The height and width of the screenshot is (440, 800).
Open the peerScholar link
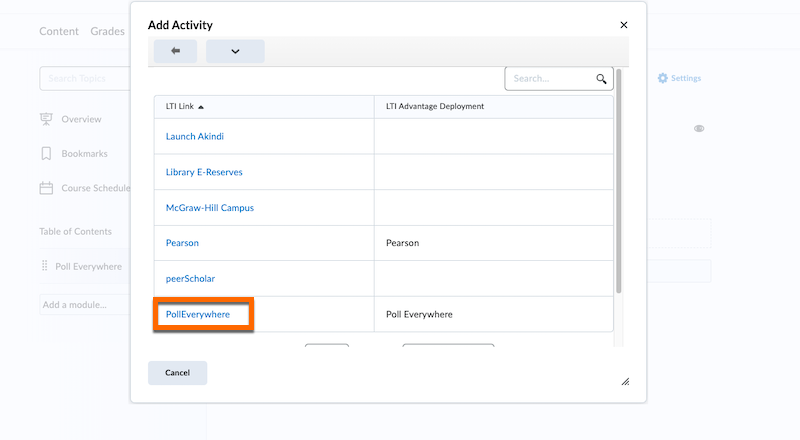(190, 279)
